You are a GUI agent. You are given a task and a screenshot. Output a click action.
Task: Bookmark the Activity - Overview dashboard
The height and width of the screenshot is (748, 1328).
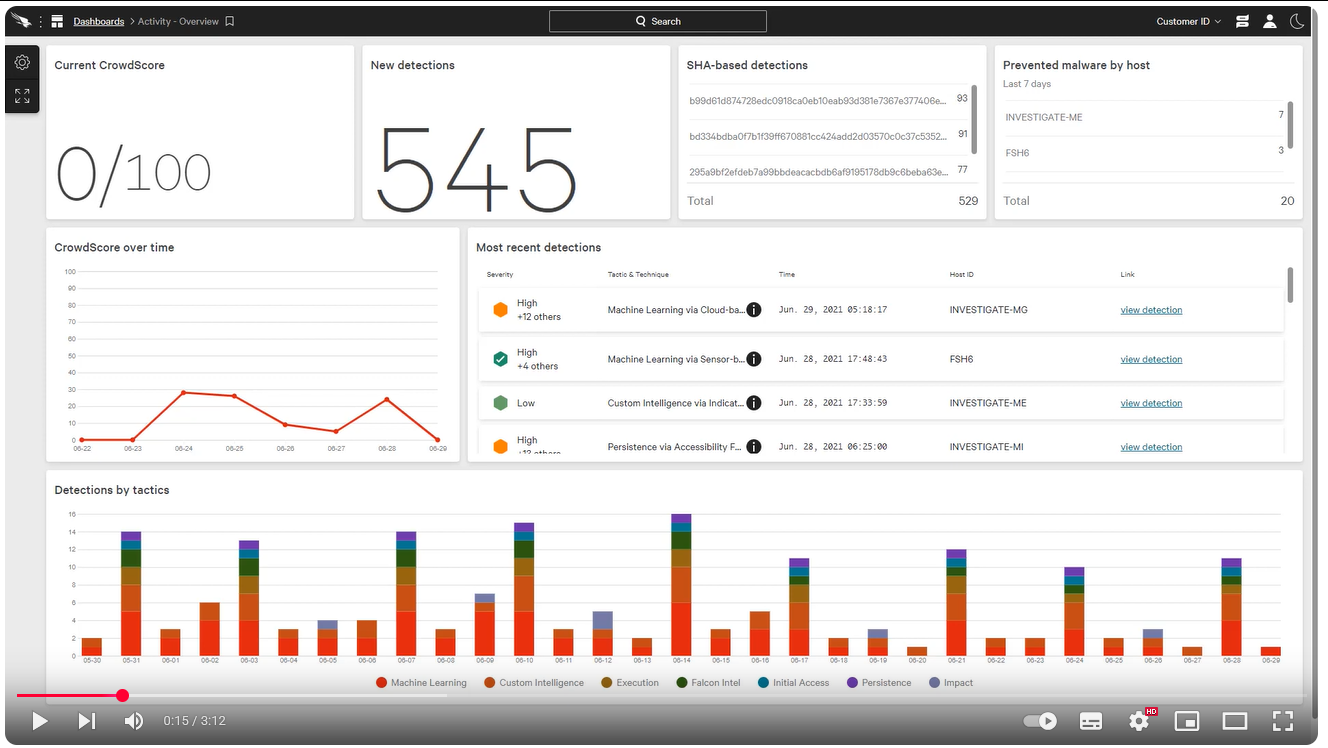click(x=230, y=21)
